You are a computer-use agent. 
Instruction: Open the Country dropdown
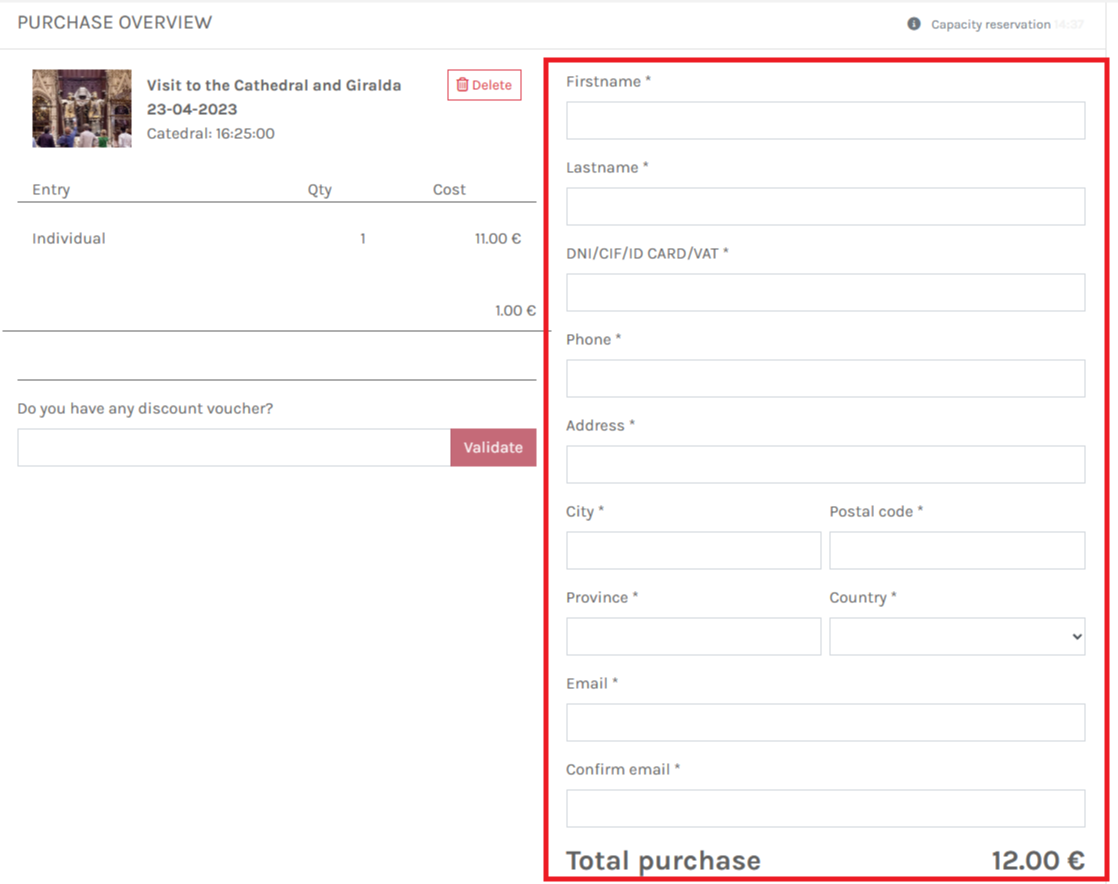957,637
